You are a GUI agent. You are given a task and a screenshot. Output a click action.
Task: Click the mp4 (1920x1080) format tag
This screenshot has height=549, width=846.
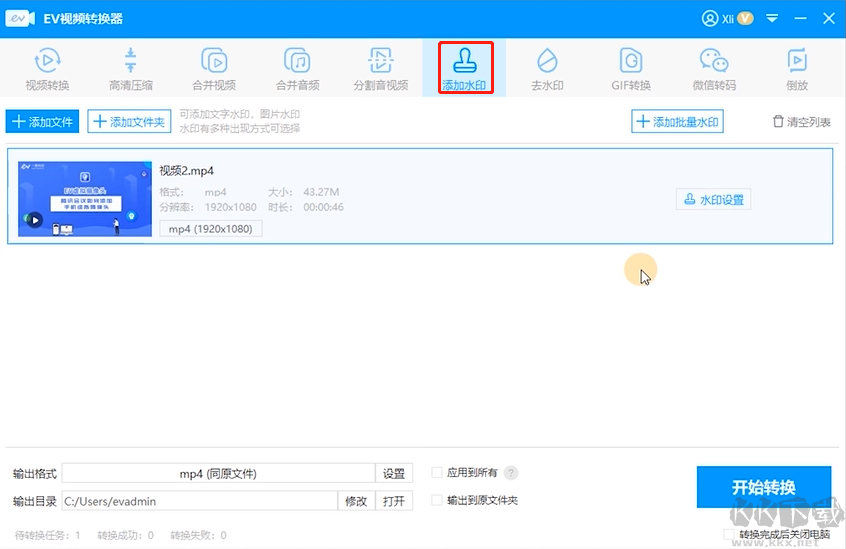210,229
